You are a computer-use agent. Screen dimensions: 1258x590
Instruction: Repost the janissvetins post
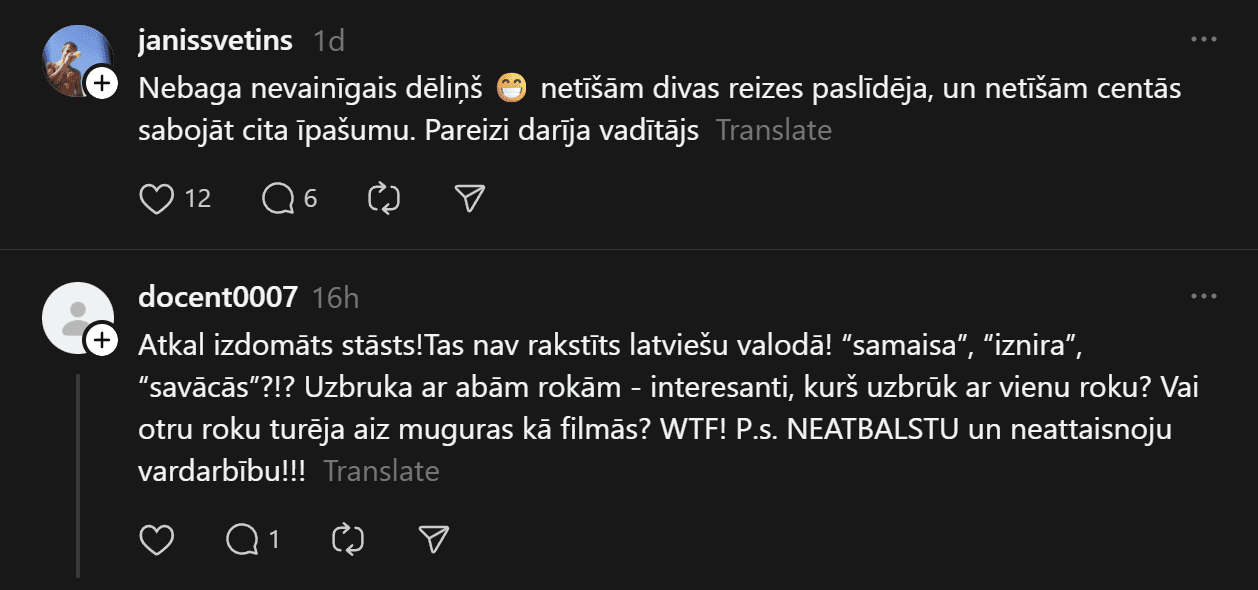point(384,199)
